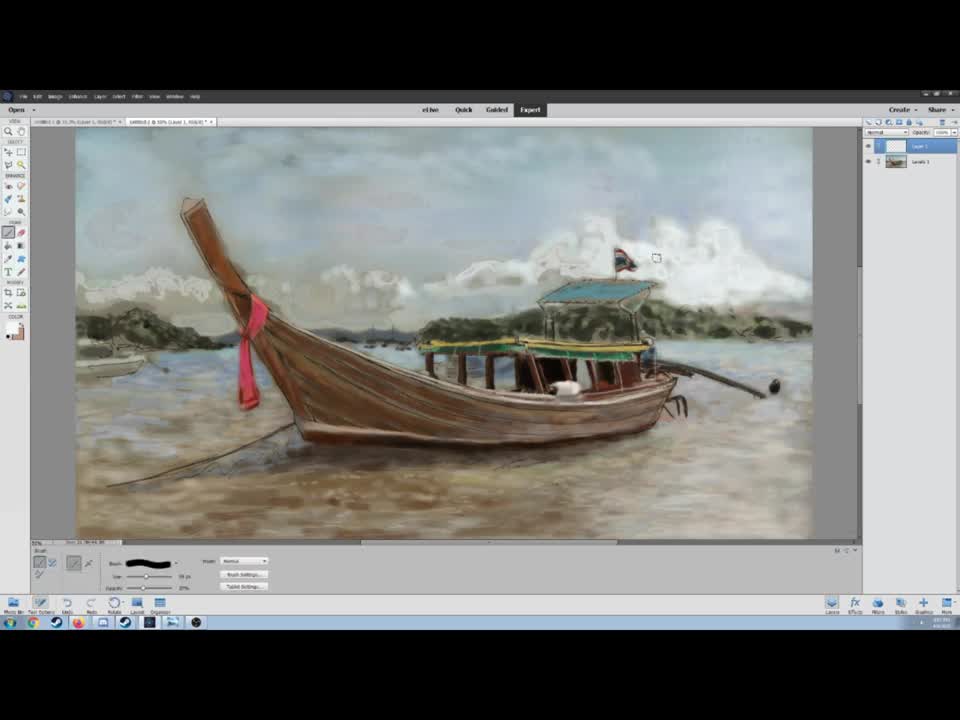The image size is (960, 720).
Task: Select the Hand tool
Action: [x=21, y=132]
